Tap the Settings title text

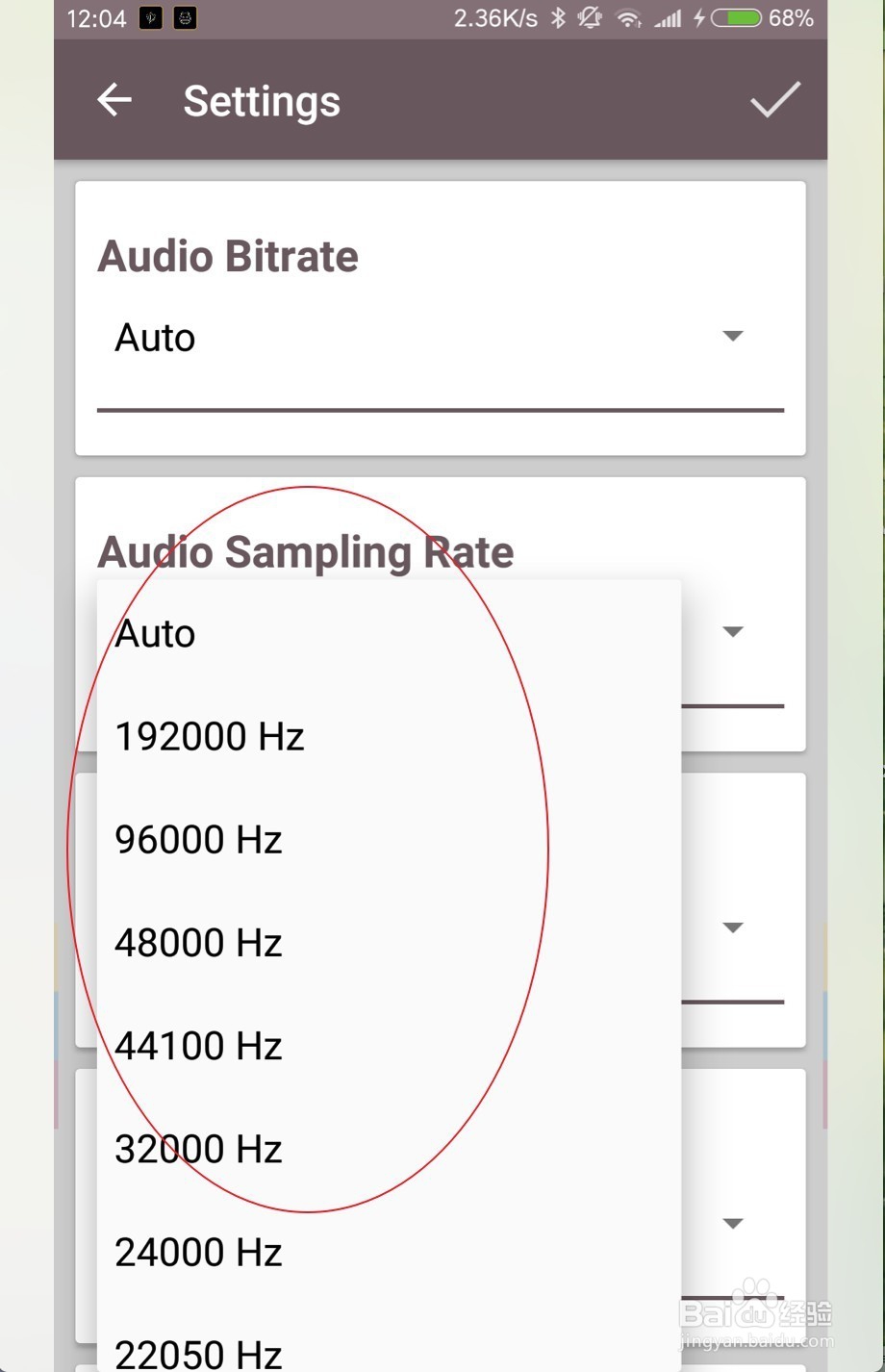coord(262,101)
